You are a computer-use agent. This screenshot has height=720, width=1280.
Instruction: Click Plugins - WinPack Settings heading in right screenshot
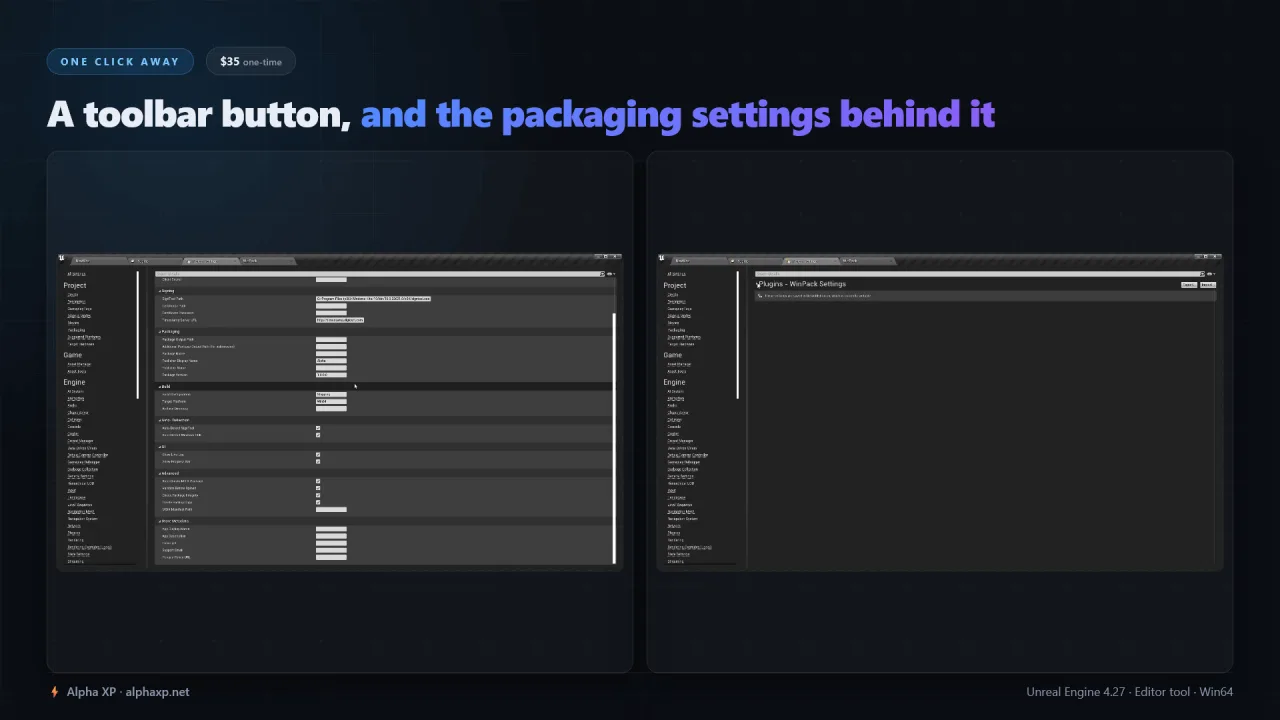[802, 284]
